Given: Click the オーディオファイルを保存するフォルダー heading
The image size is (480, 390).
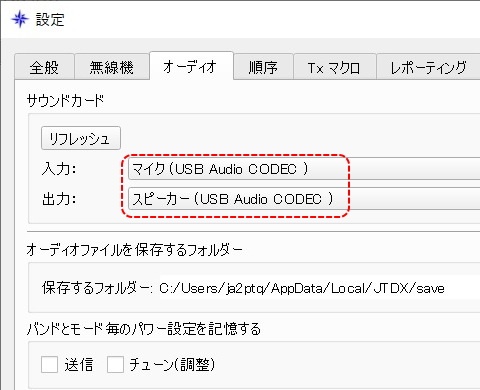Looking at the screenshot, I should [135, 249].
